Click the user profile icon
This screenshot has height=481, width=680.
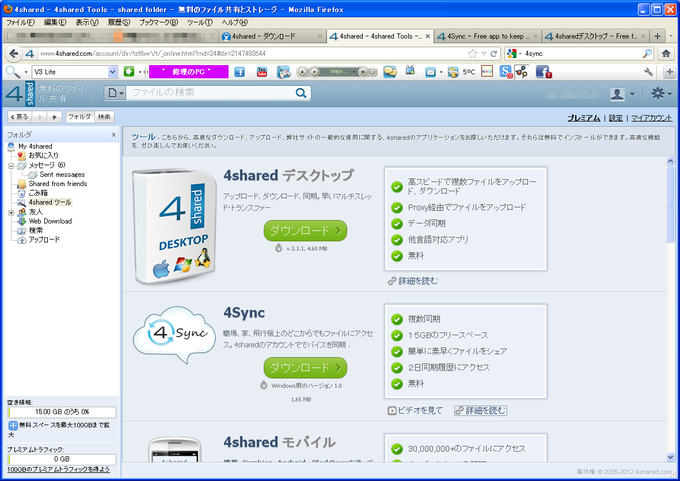click(617, 94)
